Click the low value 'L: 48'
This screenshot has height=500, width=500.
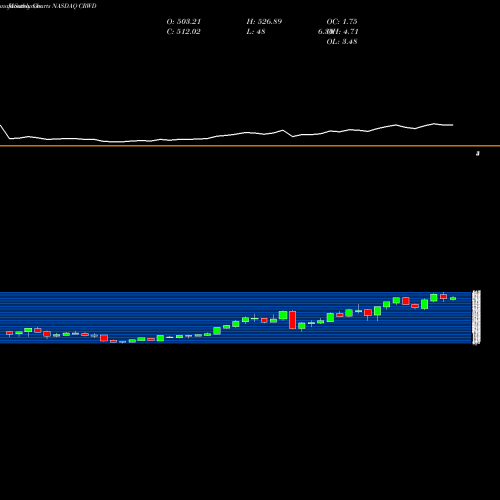click(256, 32)
